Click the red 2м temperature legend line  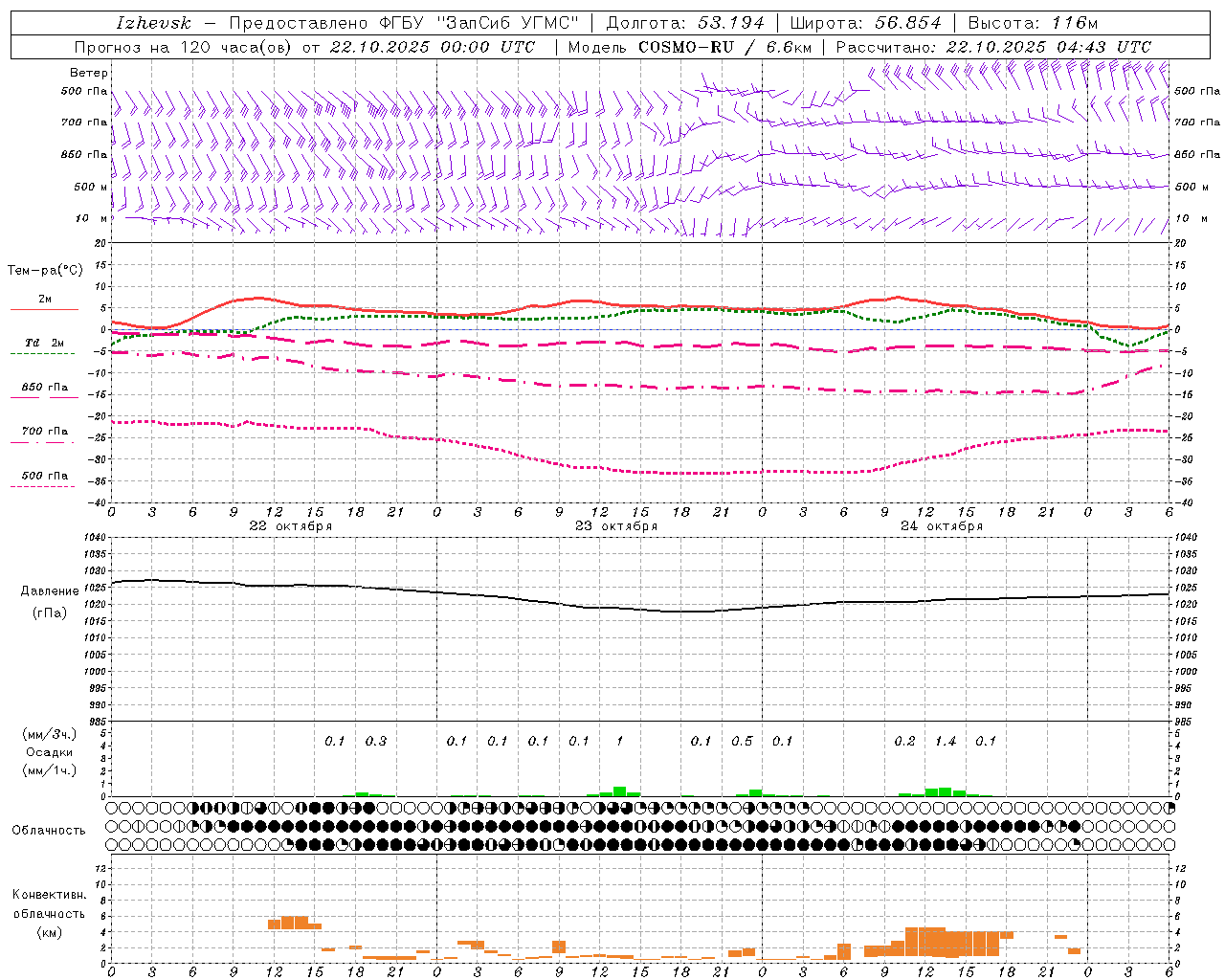coord(44,309)
